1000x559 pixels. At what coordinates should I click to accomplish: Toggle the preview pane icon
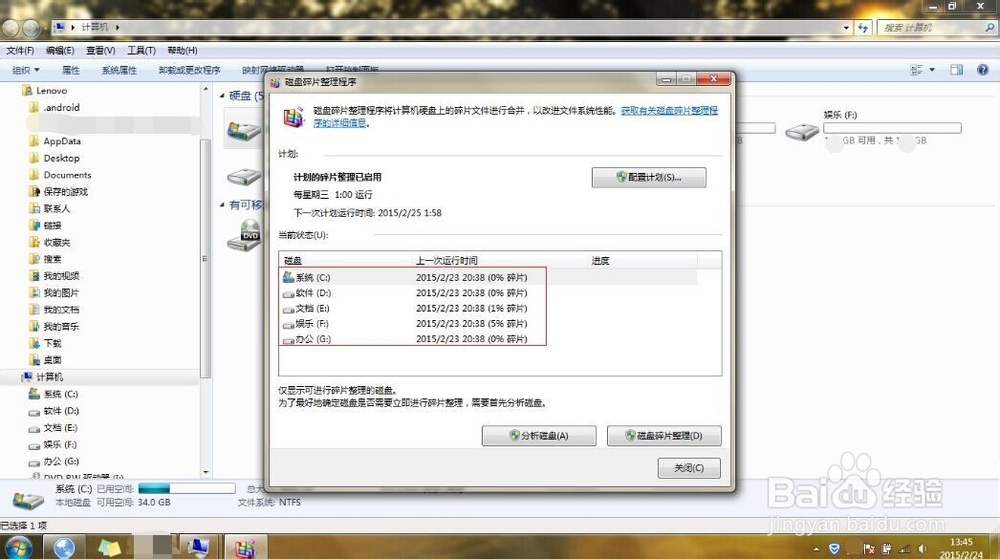pyautogui.click(x=957, y=69)
